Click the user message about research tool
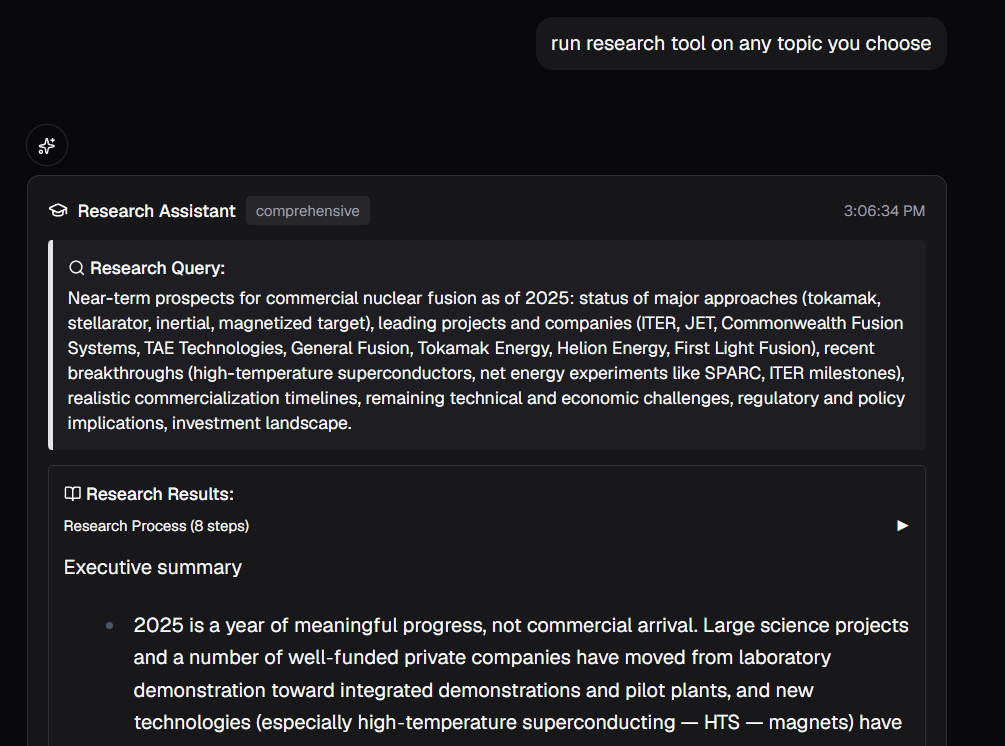The width and height of the screenshot is (1005, 746). point(741,44)
